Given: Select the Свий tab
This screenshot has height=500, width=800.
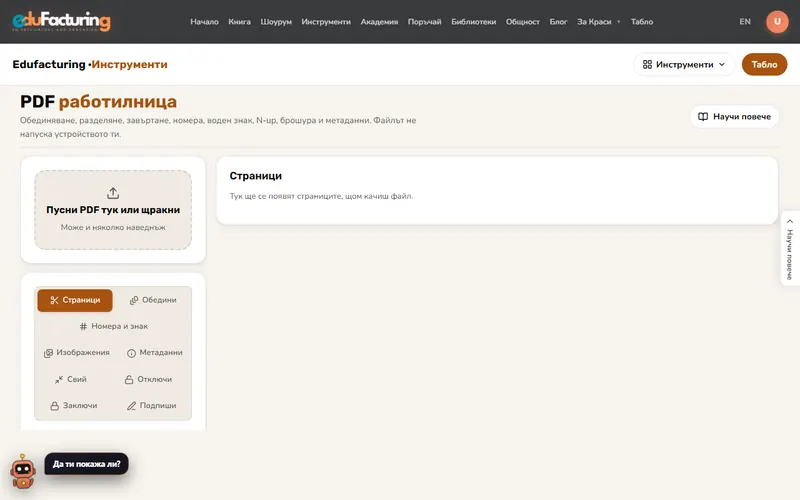Looking at the screenshot, I should (71, 379).
